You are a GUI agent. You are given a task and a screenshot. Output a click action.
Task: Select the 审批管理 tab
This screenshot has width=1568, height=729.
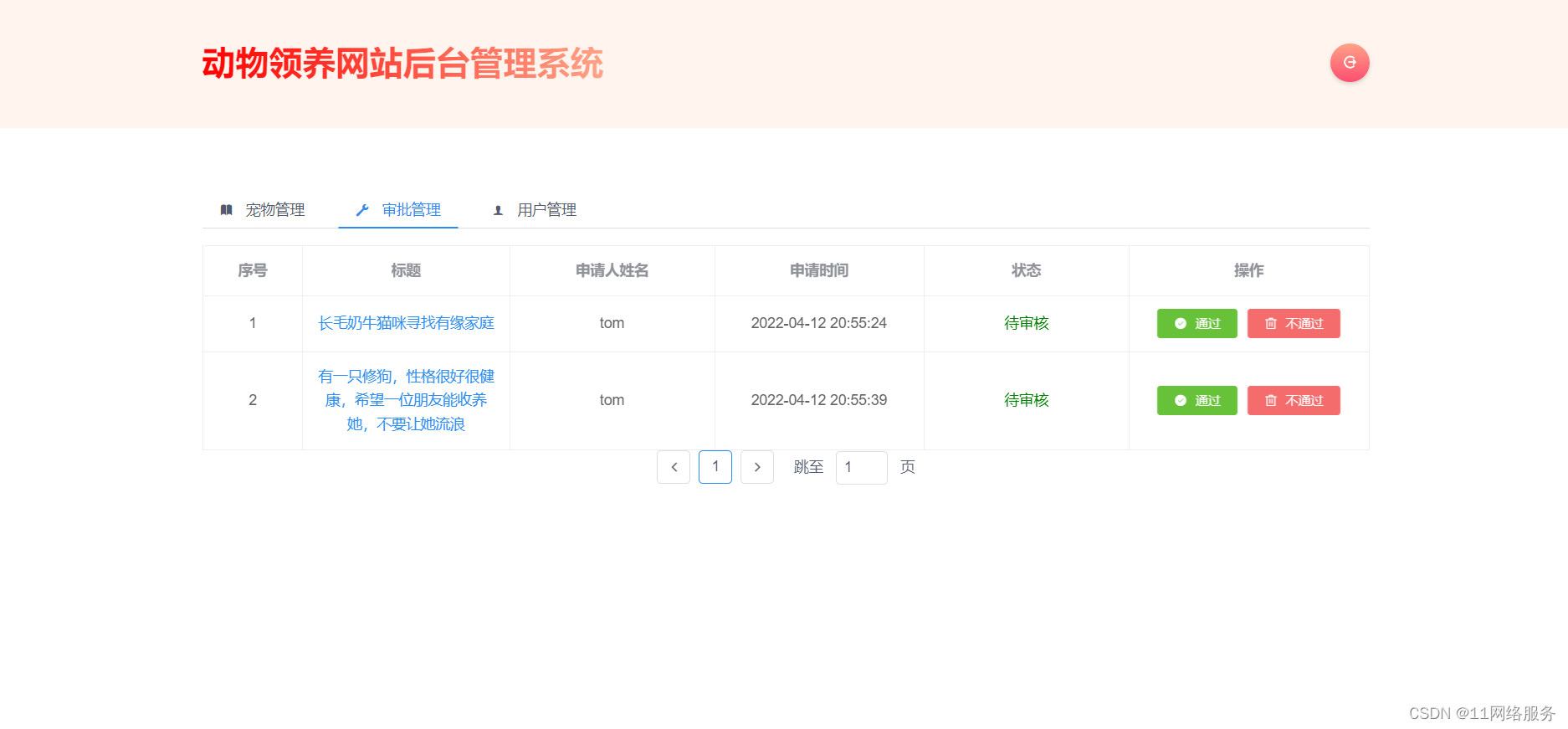[x=398, y=210]
